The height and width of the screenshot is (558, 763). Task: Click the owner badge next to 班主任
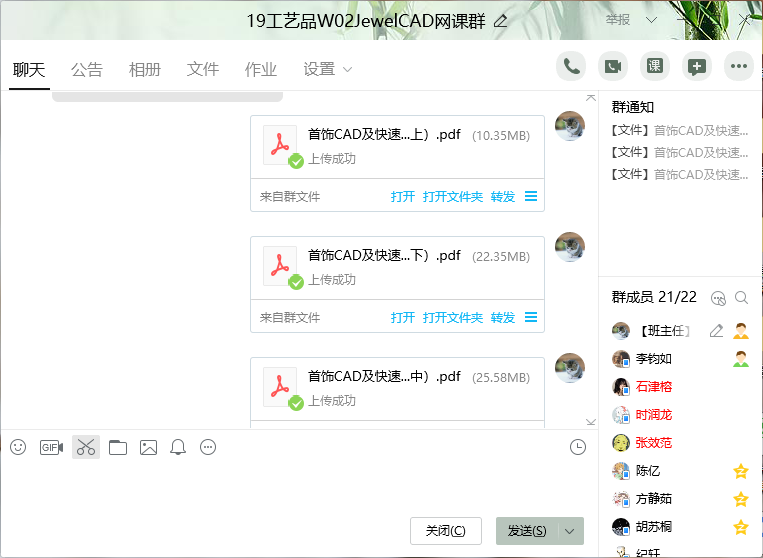tap(741, 331)
